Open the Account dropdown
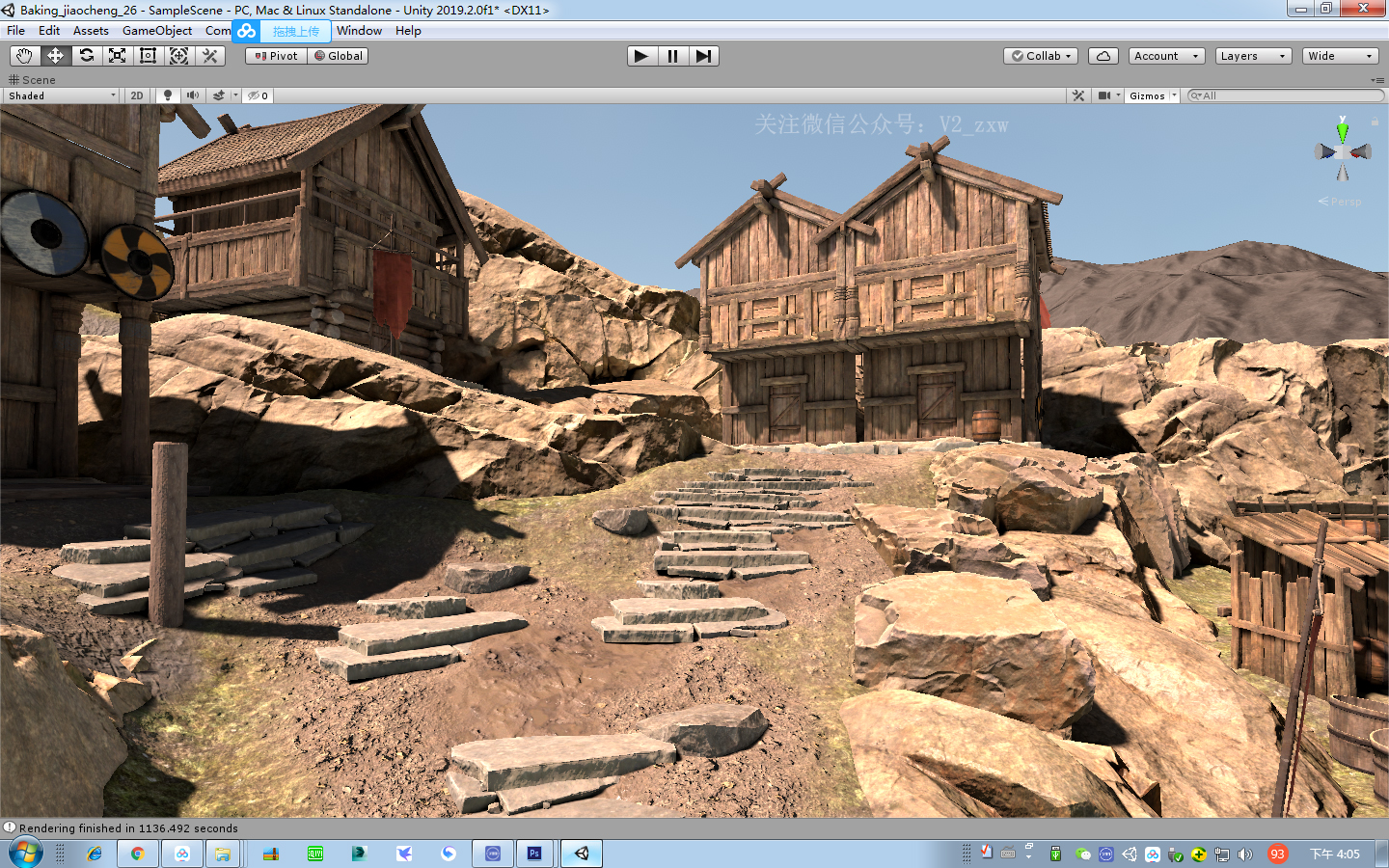1389x868 pixels. coord(1166,56)
